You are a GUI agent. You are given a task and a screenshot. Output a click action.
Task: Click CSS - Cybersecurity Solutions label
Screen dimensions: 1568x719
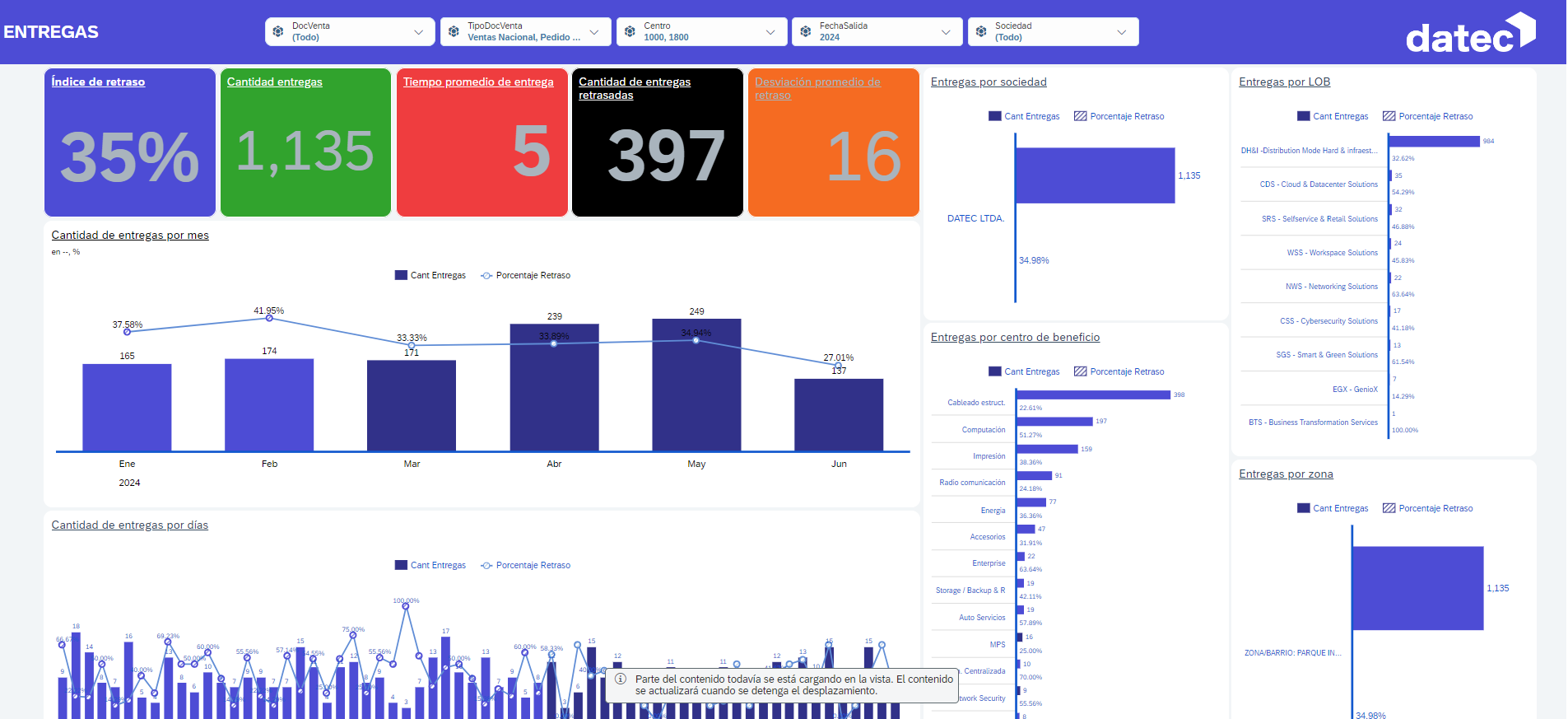click(1328, 321)
